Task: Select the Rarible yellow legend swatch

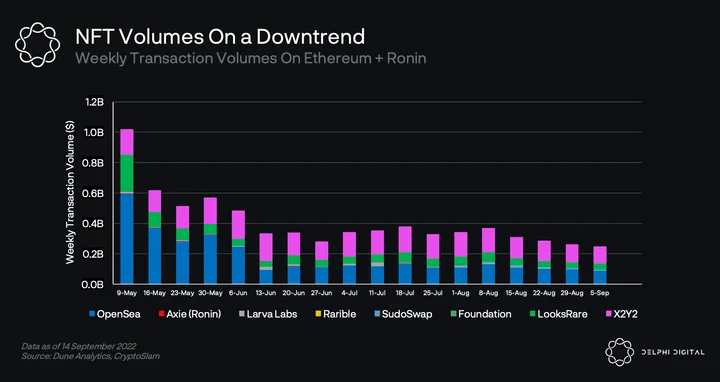Action: [318, 314]
